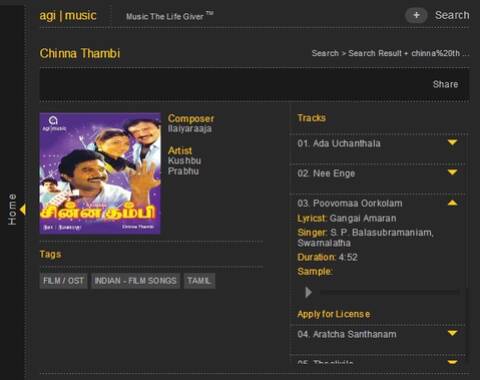Click the yellow Home arrow on sidebar
Screen dimensions: 480x380
pyautogui.click(x=23, y=210)
